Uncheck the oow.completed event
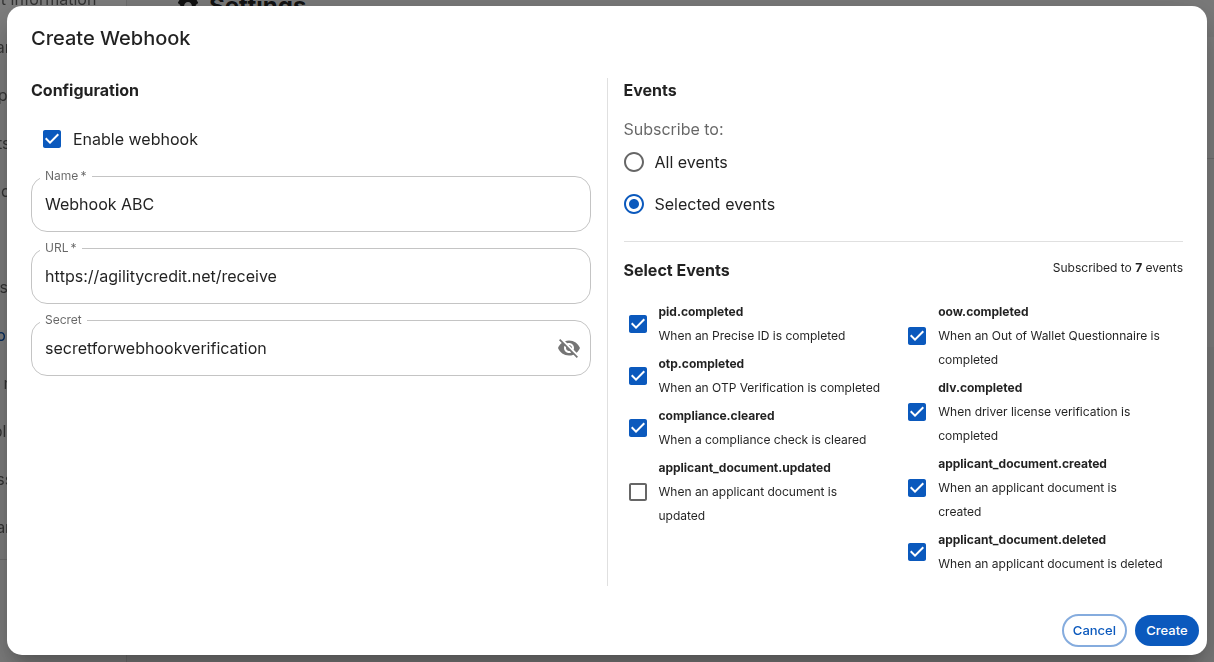Image resolution: width=1214 pixels, height=662 pixels. coord(917,336)
